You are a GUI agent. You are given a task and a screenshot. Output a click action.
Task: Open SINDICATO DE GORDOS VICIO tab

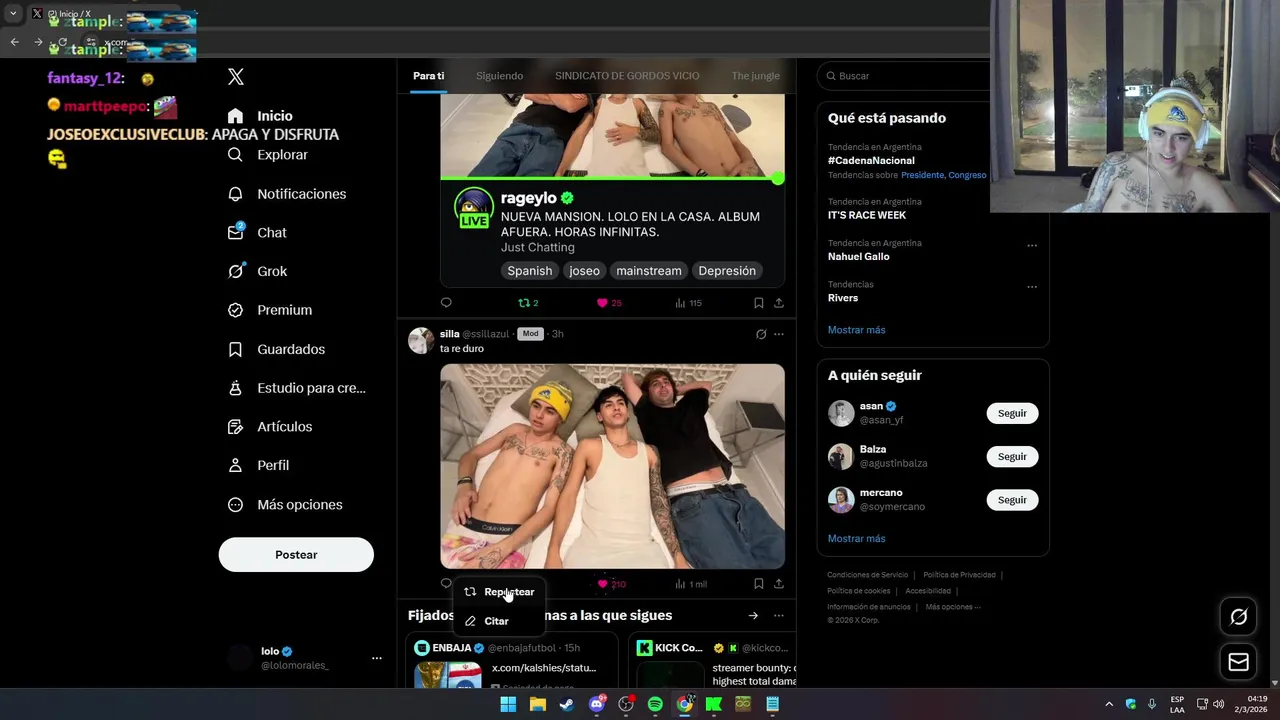[x=627, y=76]
